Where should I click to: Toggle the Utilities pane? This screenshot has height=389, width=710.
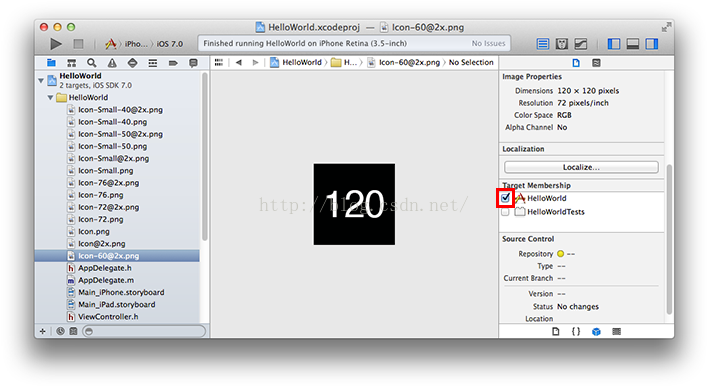click(652, 43)
